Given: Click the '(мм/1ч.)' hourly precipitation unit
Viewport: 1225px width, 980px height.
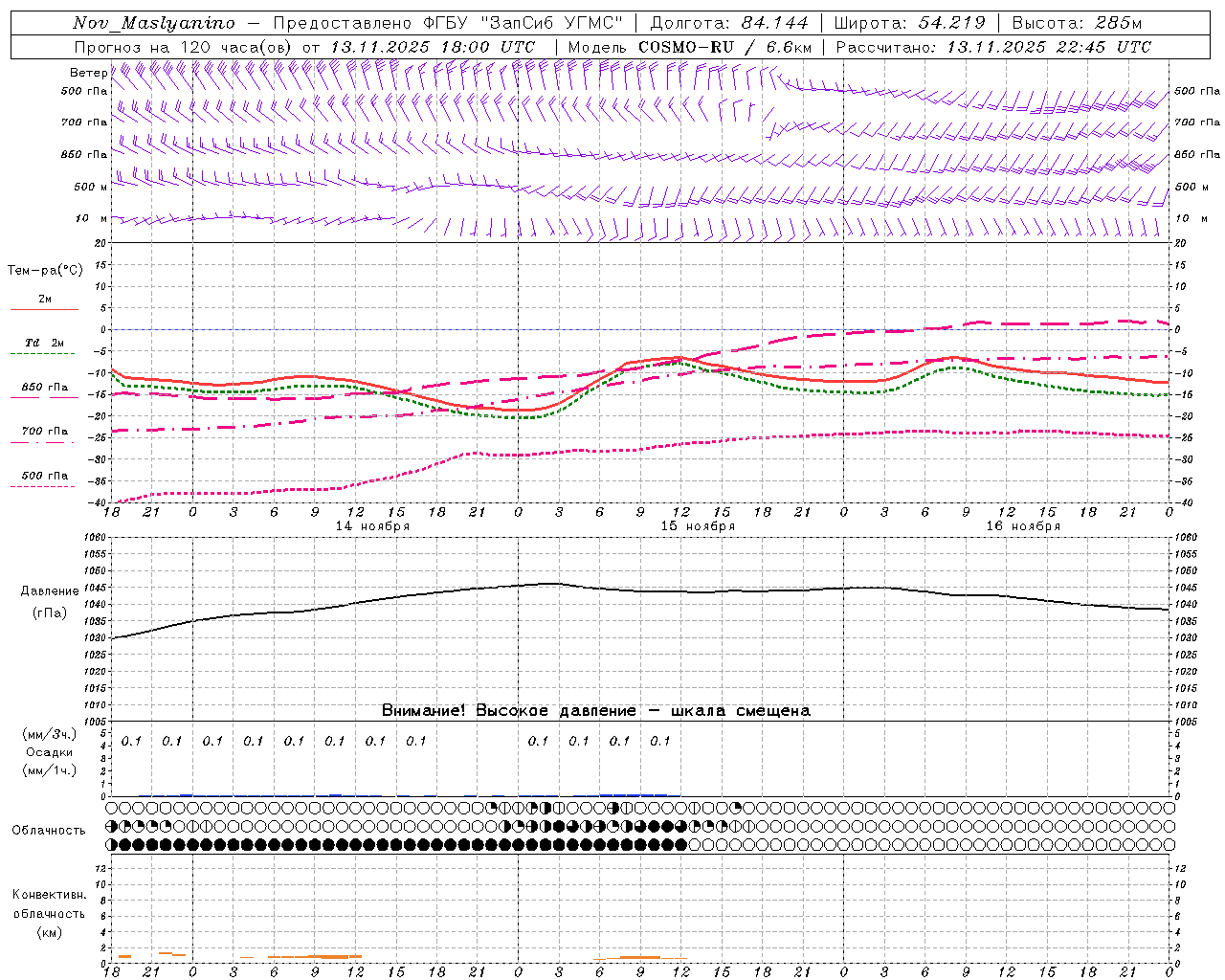Looking at the screenshot, I should (x=49, y=770).
